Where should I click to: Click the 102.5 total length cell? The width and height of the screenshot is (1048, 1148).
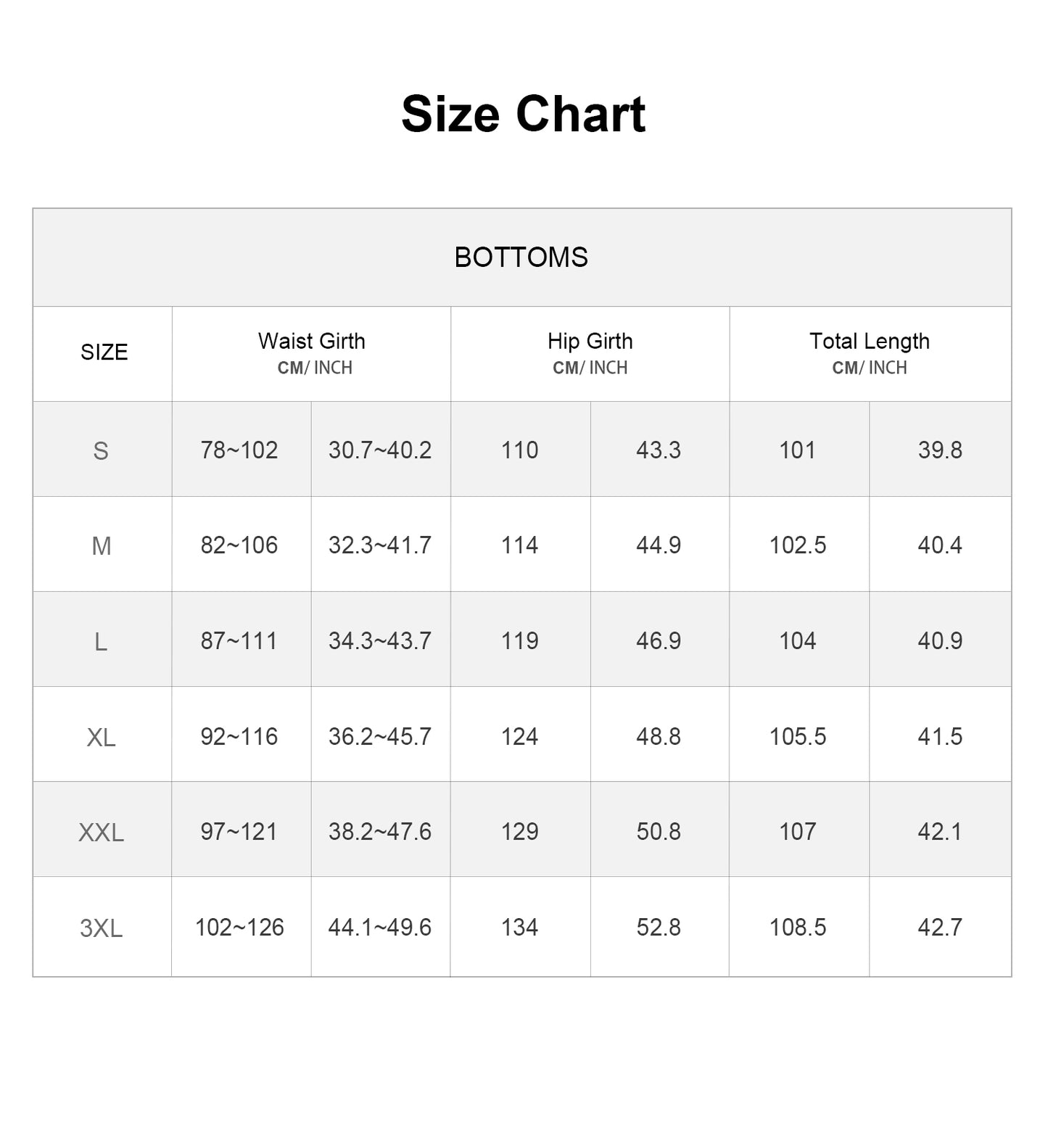click(x=798, y=545)
